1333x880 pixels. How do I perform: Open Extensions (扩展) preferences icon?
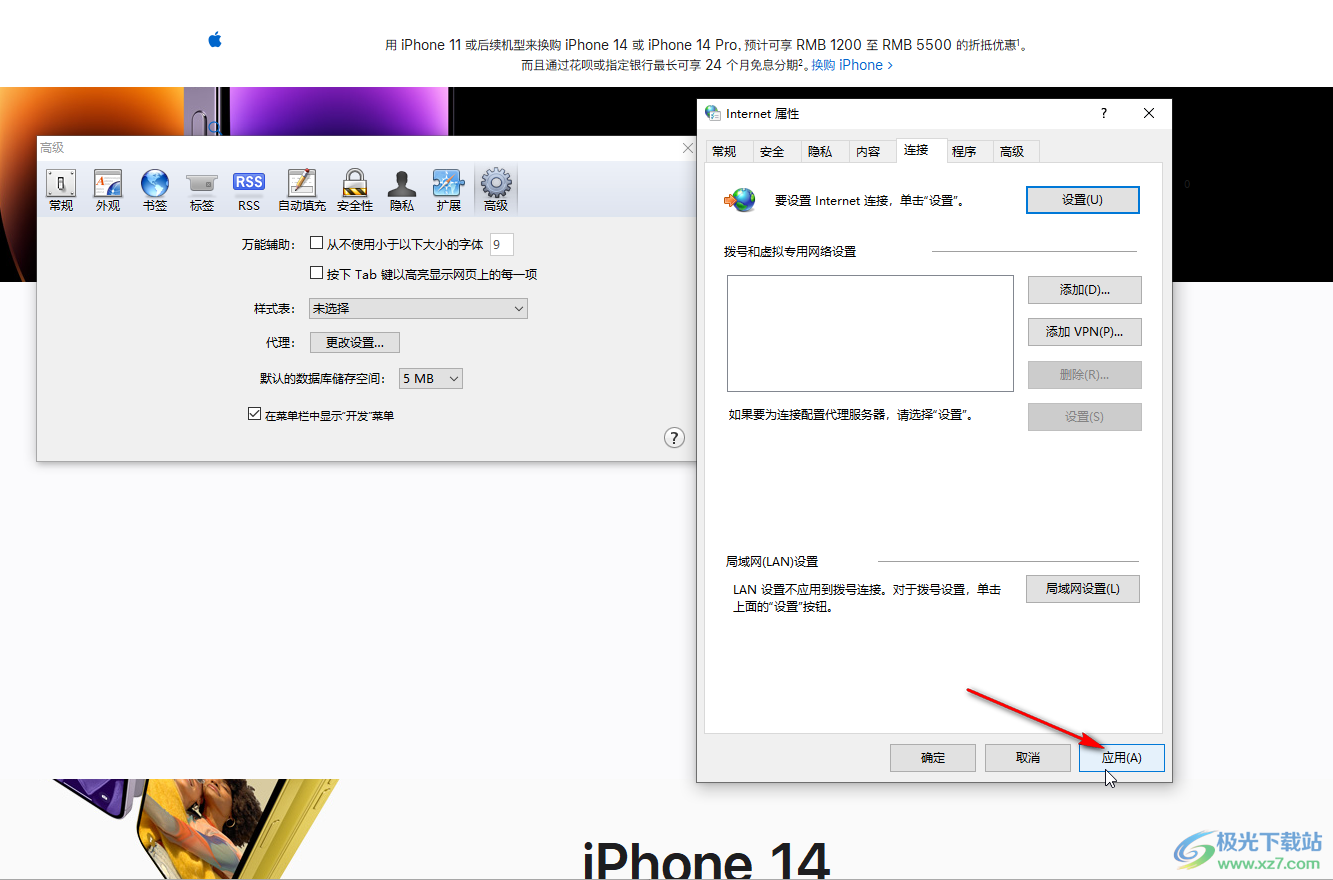(x=449, y=190)
